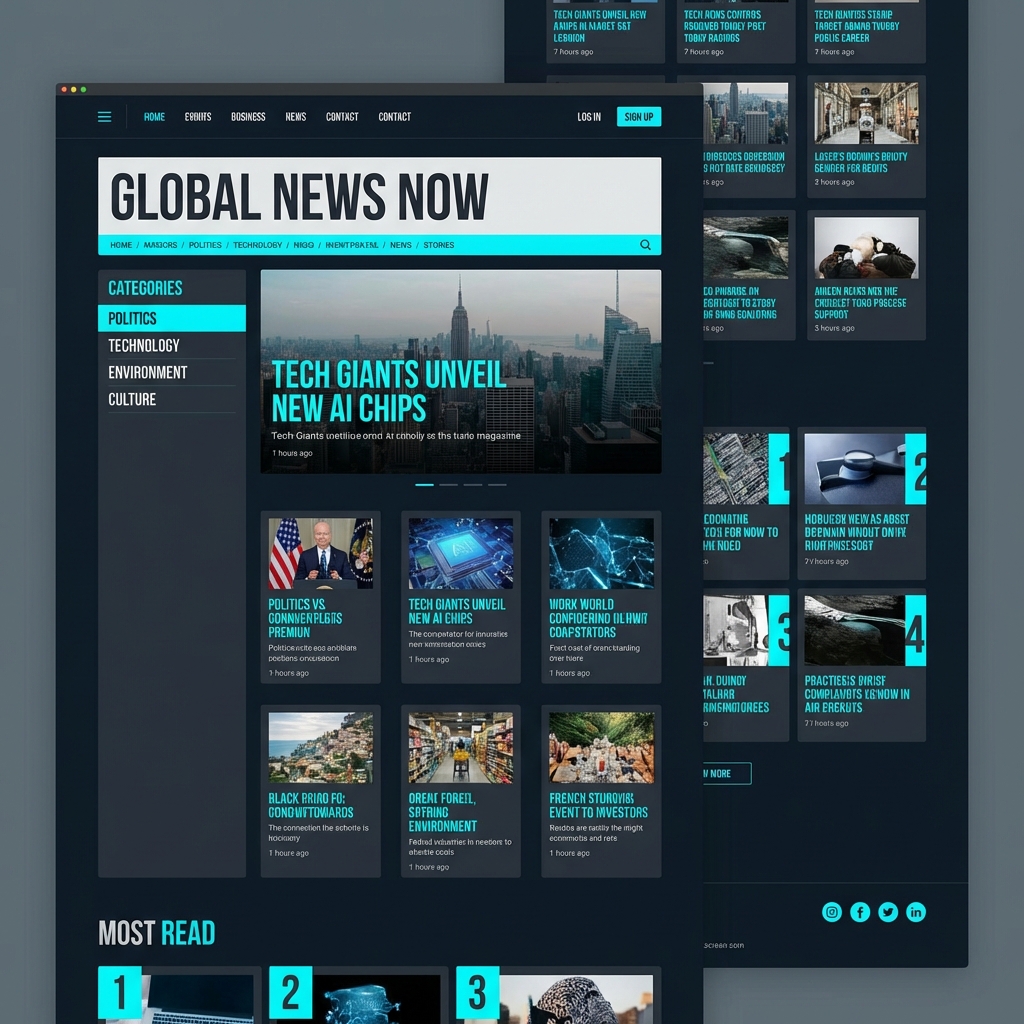
Task: Switch to the News navigation tab
Action: 295,116
